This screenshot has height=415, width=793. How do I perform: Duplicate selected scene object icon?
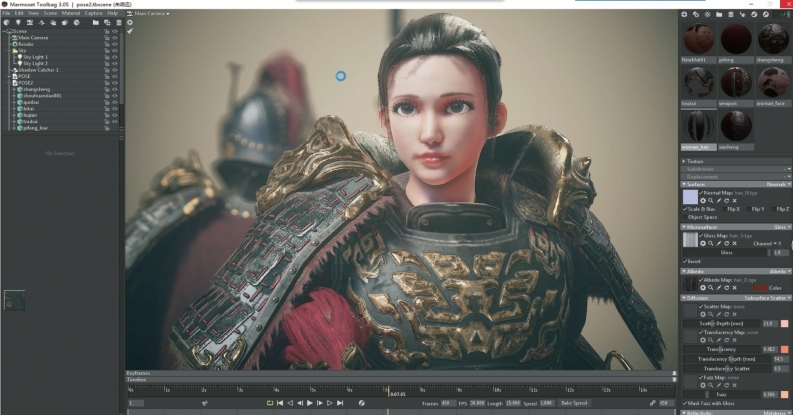click(107, 22)
